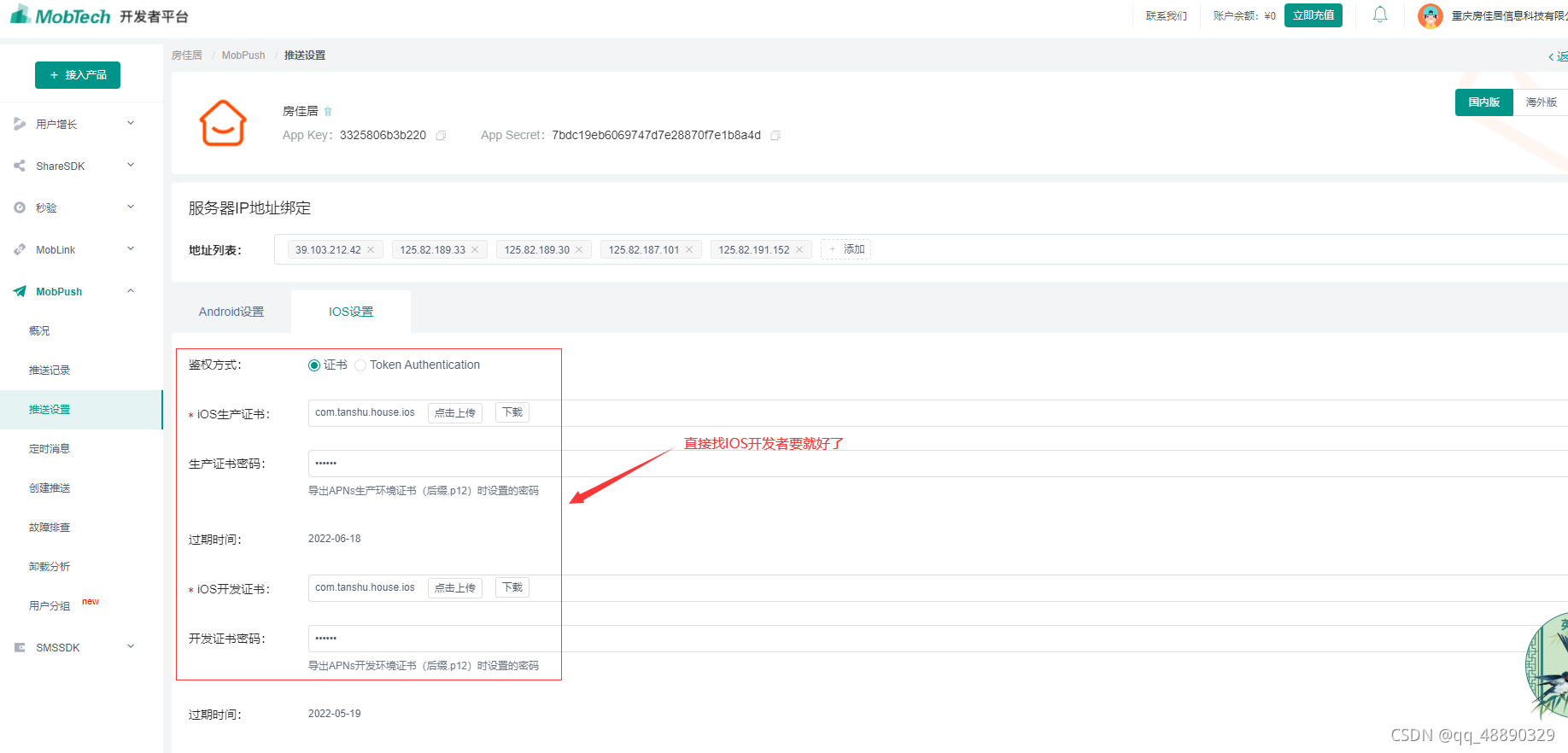Click the SMSSDK sidebar icon

(x=20, y=647)
